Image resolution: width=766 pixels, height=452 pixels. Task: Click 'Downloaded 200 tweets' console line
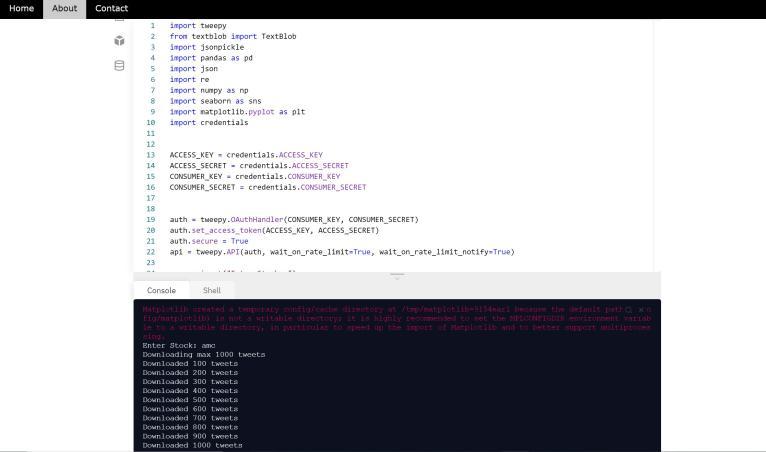pyautogui.click(x=190, y=372)
